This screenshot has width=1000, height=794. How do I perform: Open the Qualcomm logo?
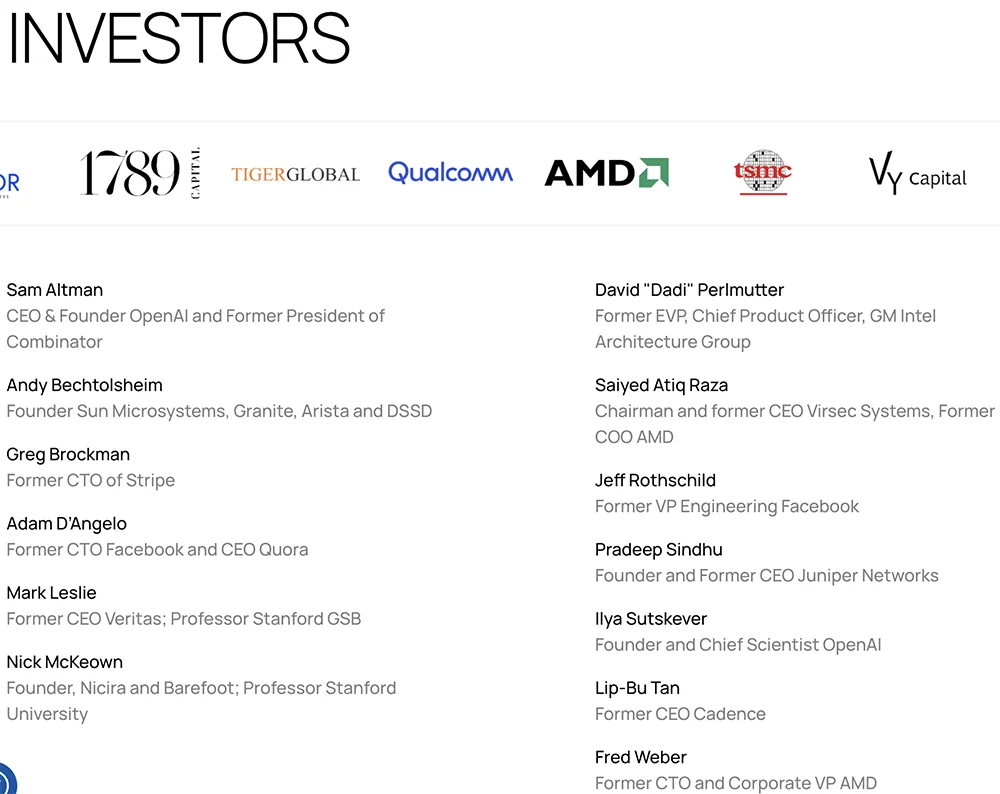[450, 173]
